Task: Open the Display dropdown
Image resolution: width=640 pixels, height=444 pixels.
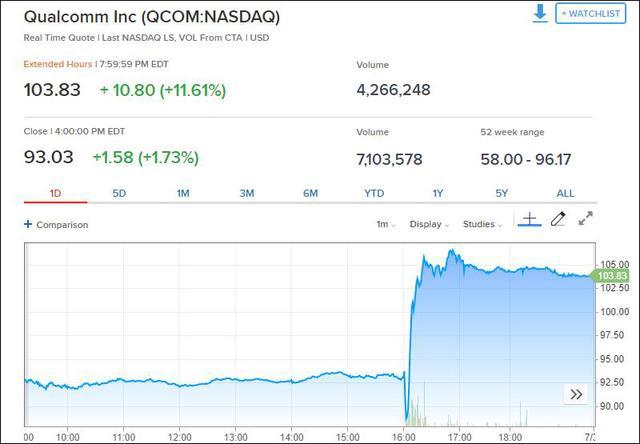Action: (x=429, y=225)
